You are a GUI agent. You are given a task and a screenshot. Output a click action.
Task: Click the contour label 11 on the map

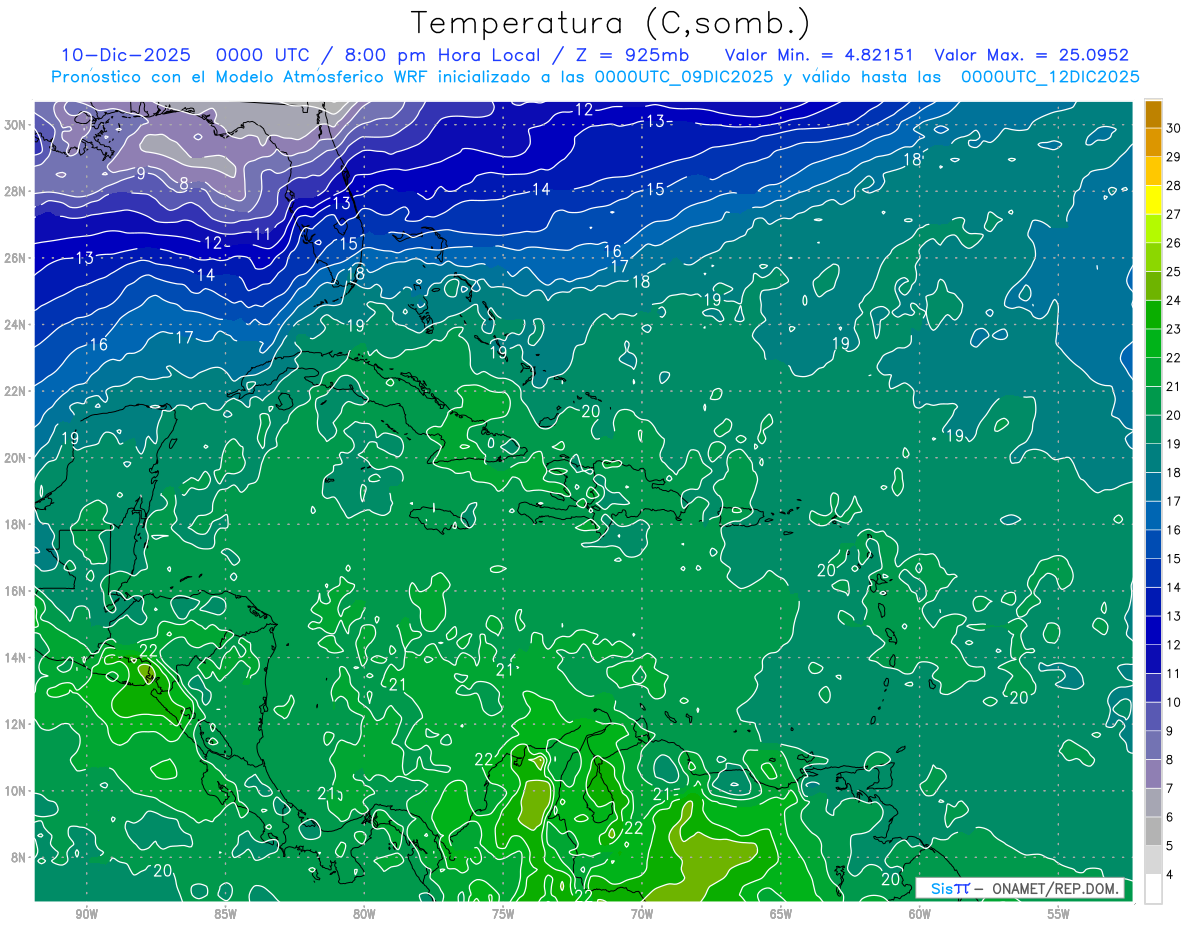(x=262, y=234)
